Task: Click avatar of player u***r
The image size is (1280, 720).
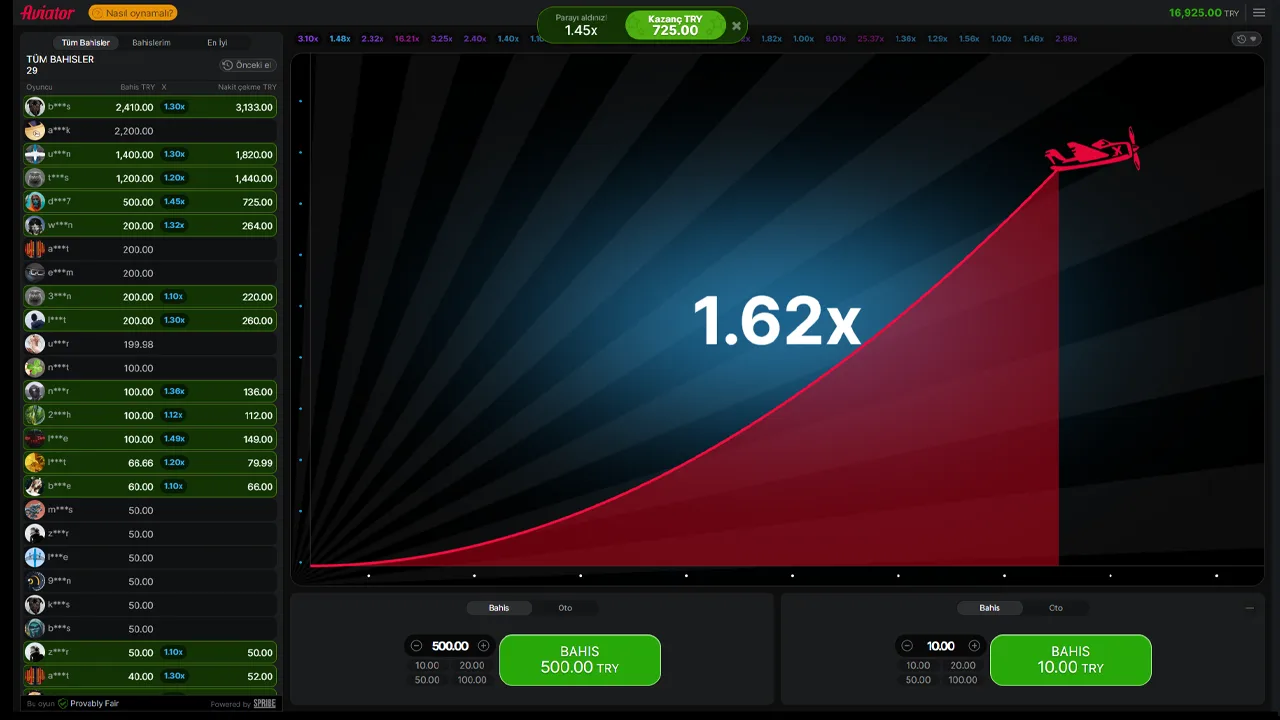Action: [35, 344]
